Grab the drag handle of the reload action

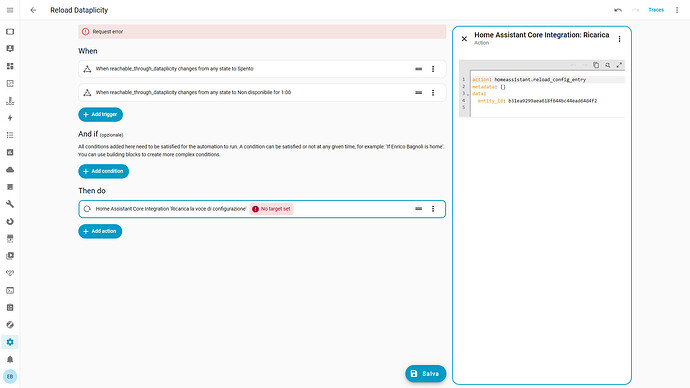(418, 209)
